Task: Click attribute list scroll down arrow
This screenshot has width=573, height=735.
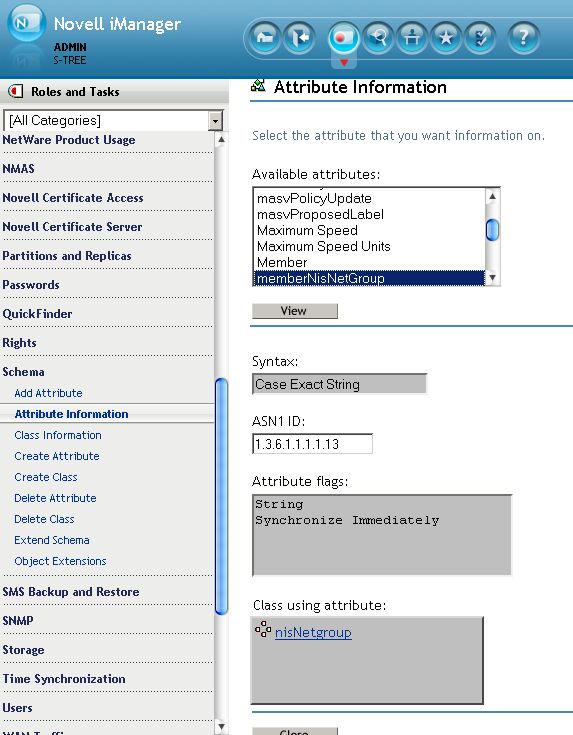Action: [x=492, y=278]
